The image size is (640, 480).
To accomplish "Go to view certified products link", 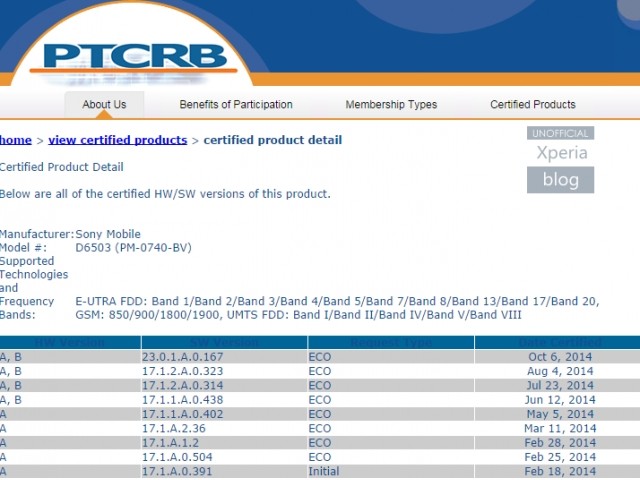I will click(x=118, y=140).
